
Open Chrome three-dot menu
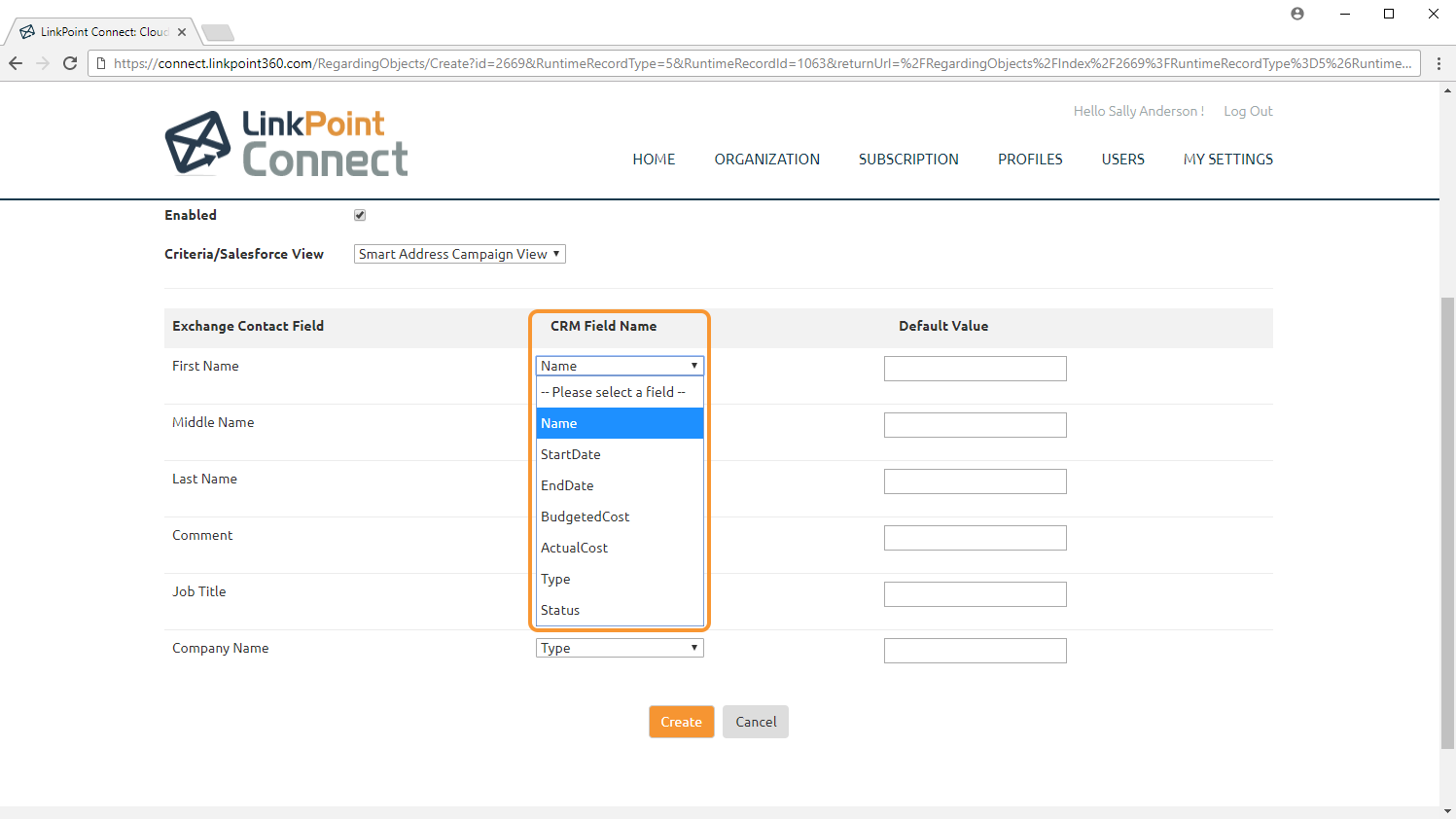pyautogui.click(x=1438, y=63)
